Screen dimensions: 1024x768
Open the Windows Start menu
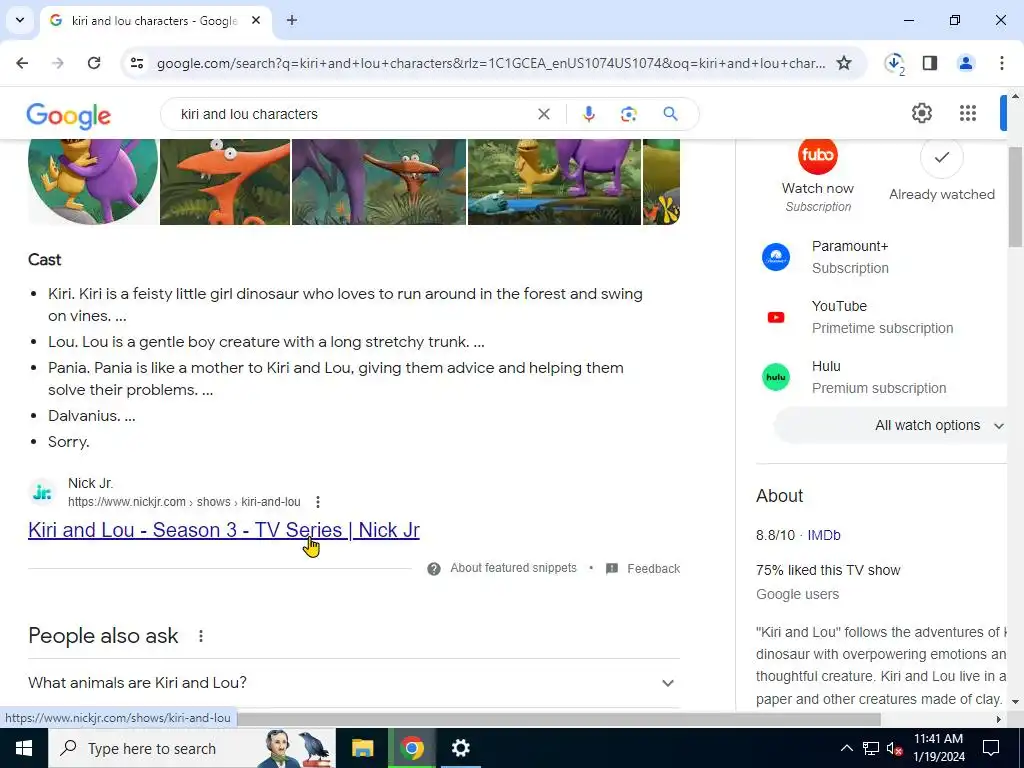coord(24,748)
